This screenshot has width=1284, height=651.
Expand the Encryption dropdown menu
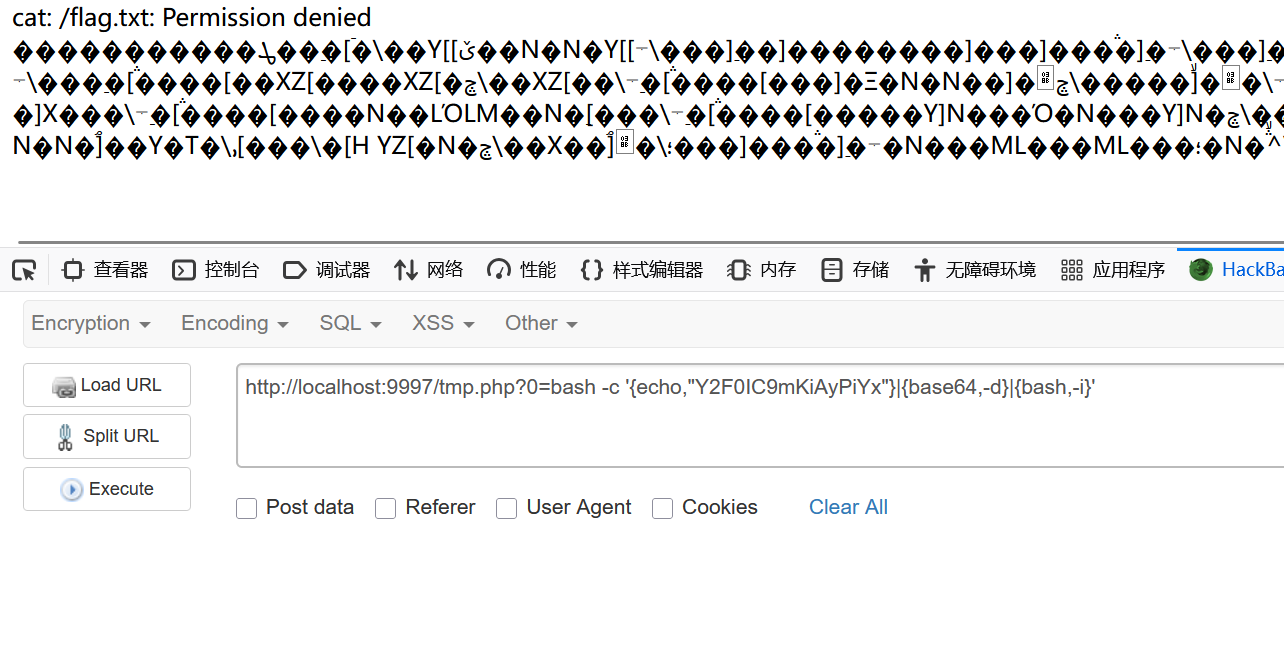tap(91, 323)
